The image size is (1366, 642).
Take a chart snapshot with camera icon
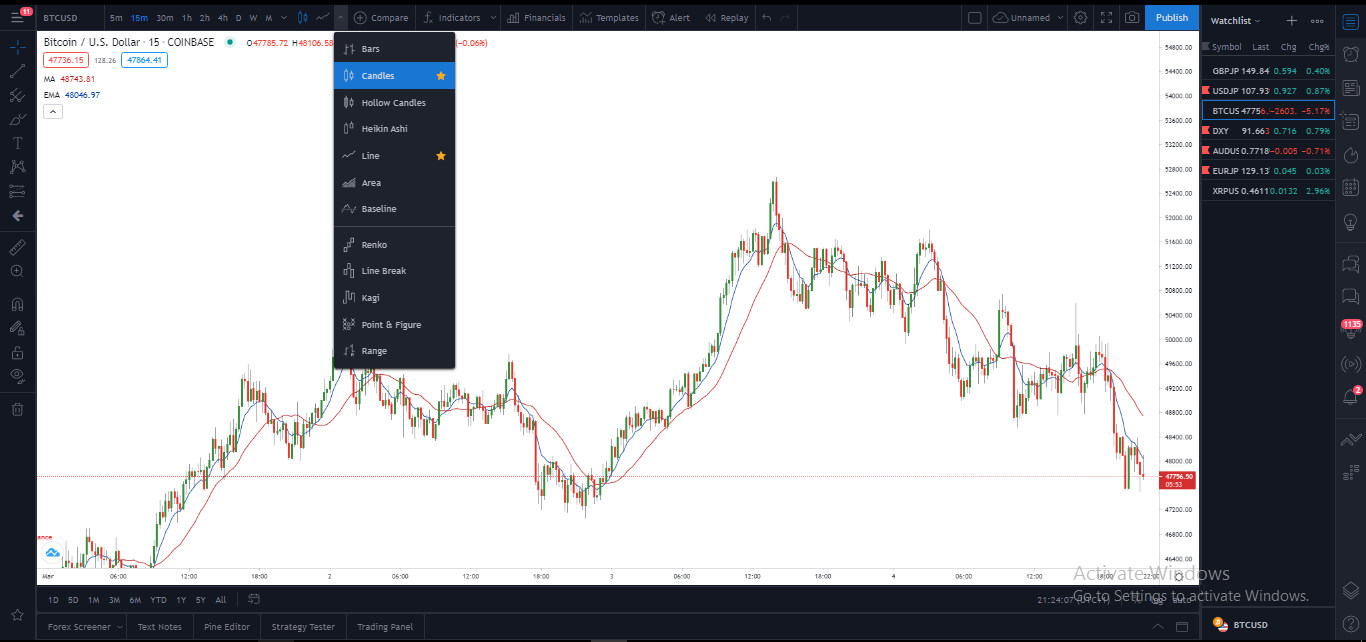(x=1131, y=17)
